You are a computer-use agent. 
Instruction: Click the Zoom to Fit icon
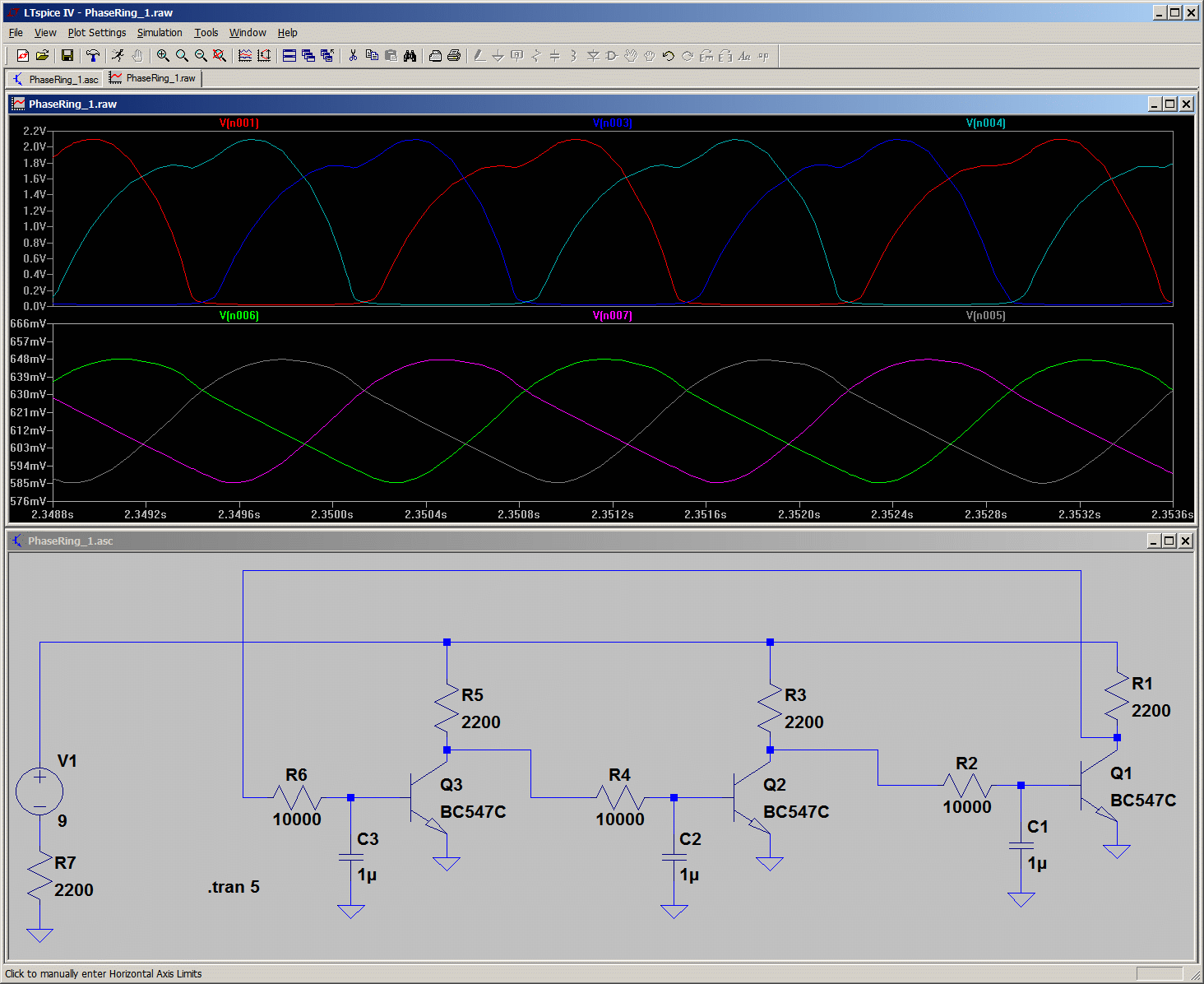220,56
